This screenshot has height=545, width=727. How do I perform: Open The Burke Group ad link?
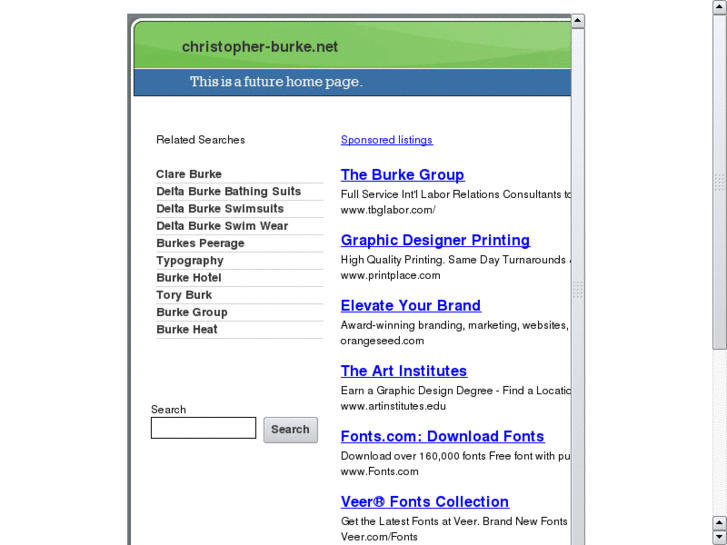point(402,174)
